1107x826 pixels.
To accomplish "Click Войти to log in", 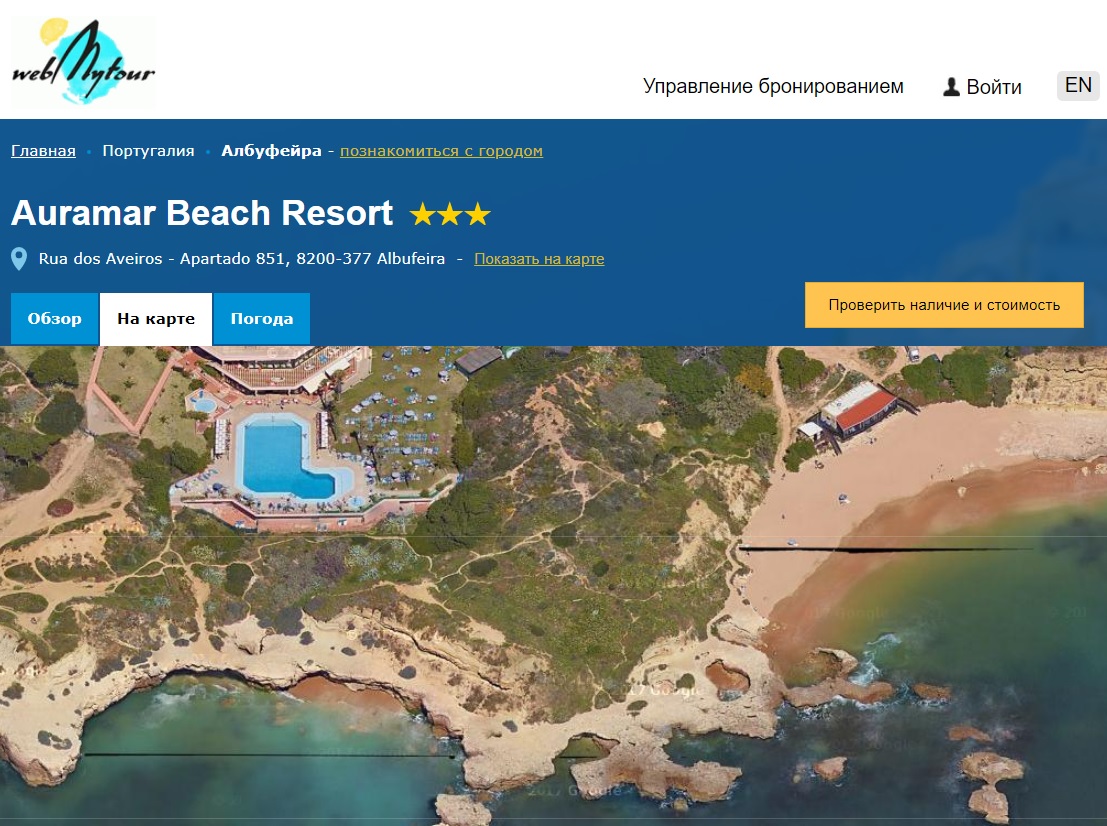I will pos(994,87).
